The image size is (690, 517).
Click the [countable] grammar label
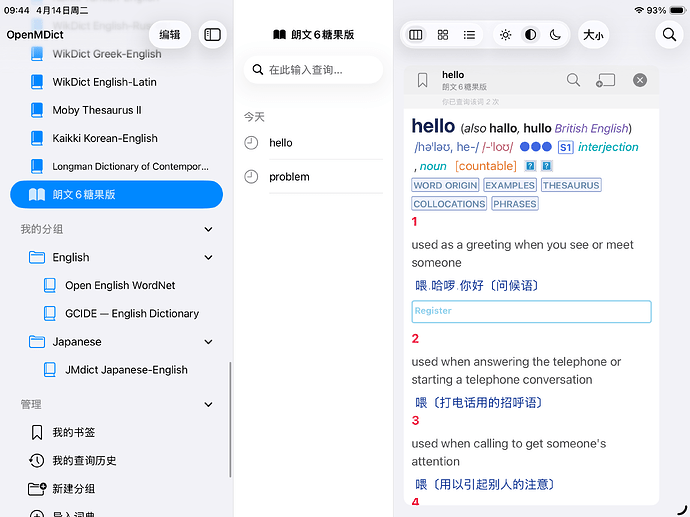[486, 166]
